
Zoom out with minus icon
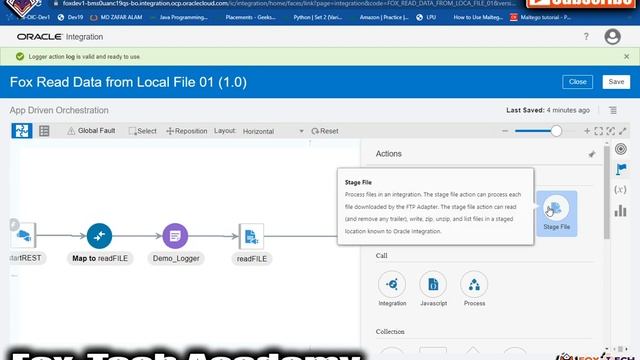pos(505,131)
